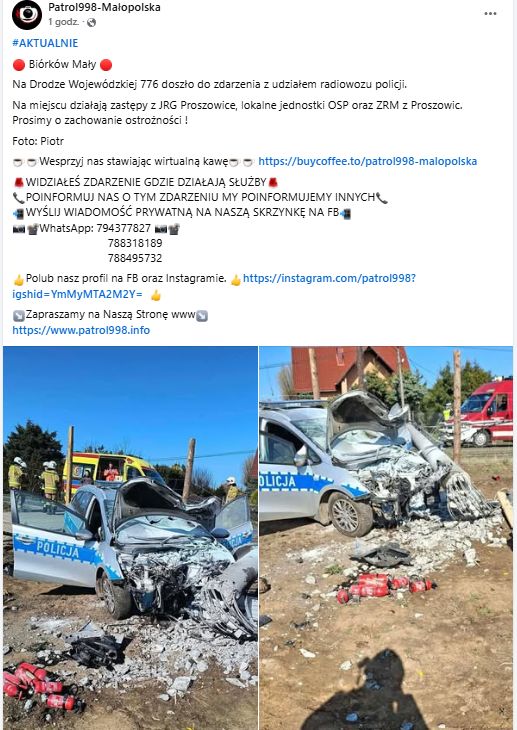Click the siren emoji before WIDZIAŁEŚ ZDARZENIE

click(19, 182)
